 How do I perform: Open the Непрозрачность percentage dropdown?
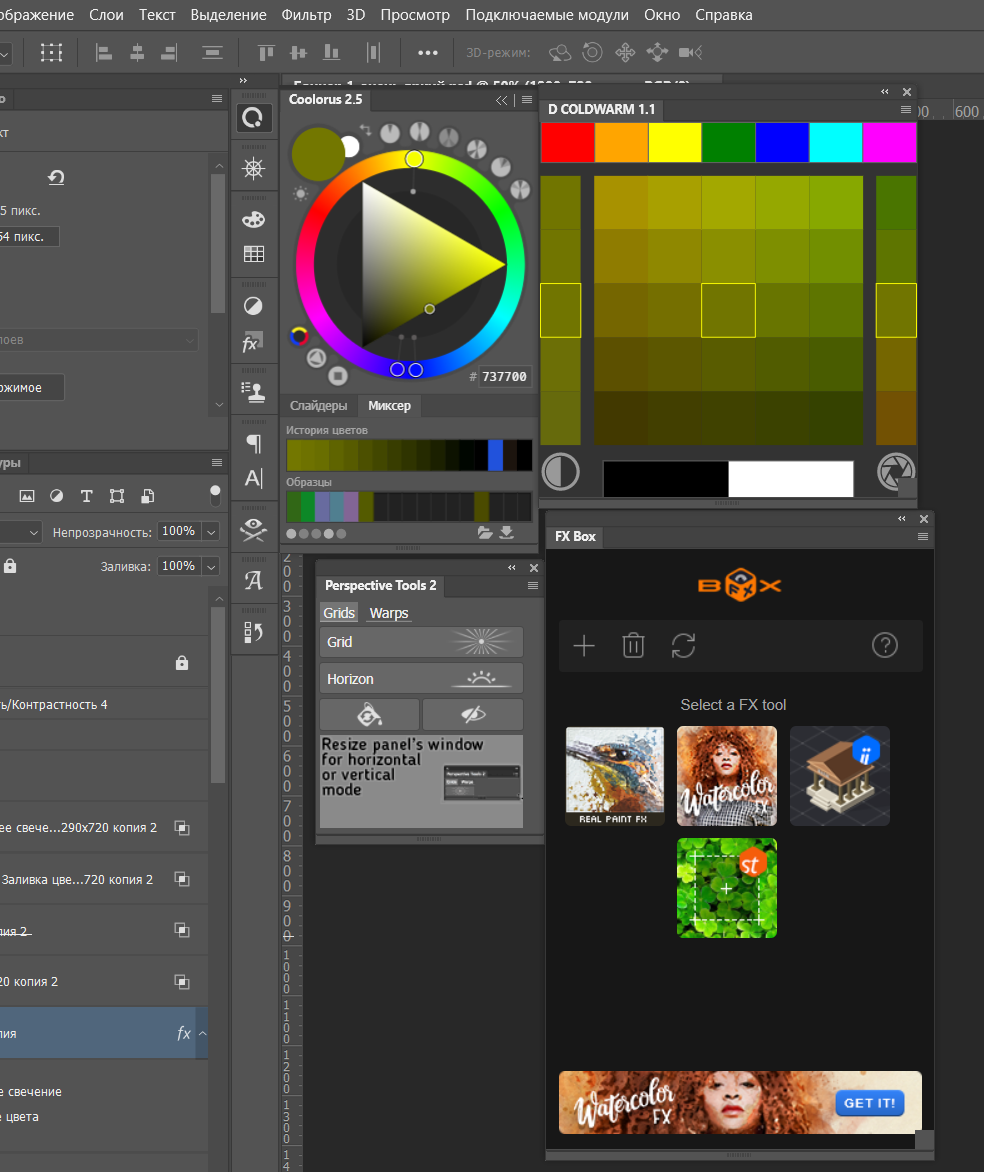click(x=210, y=532)
